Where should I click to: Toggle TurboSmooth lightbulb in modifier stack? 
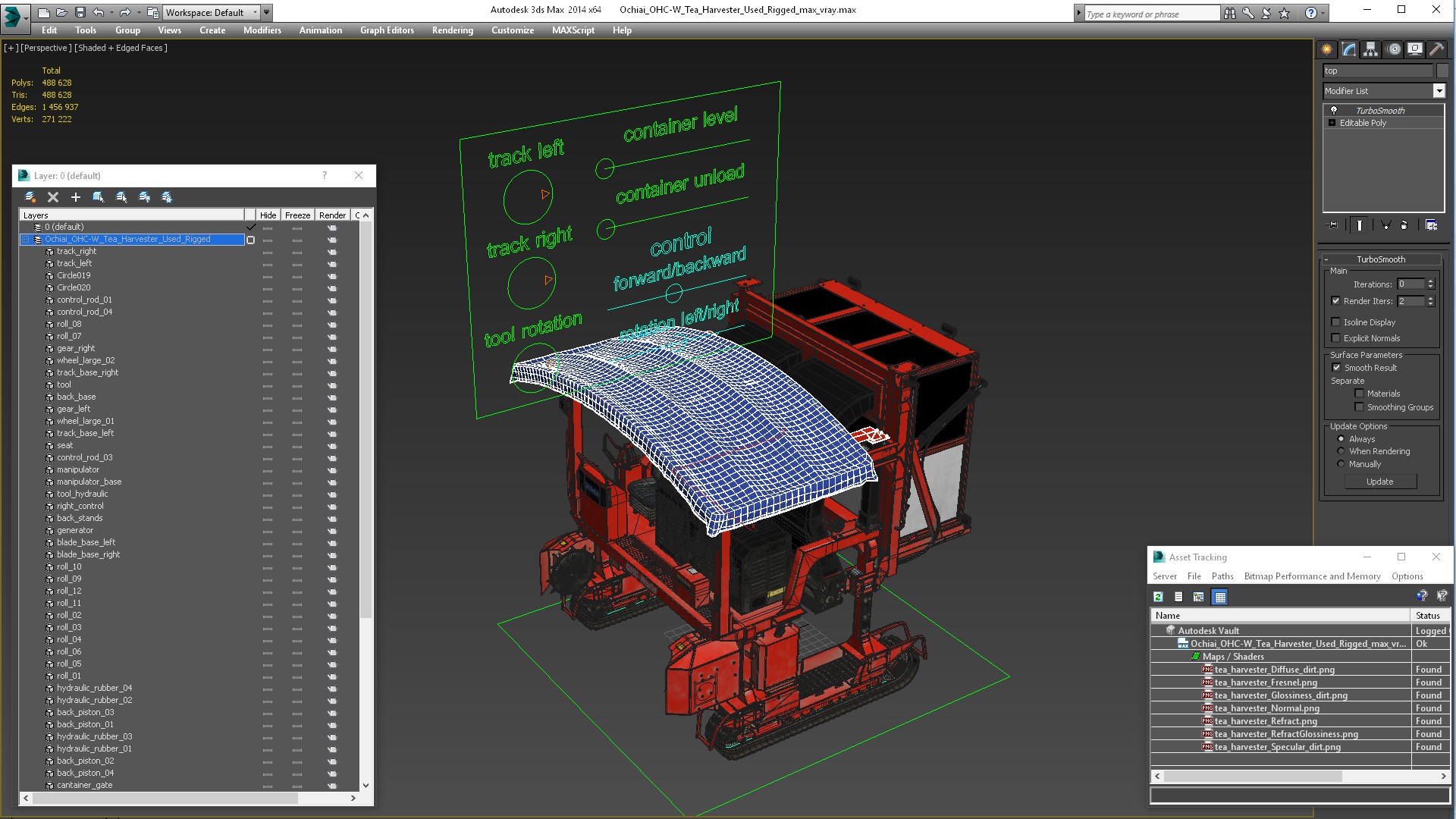click(x=1334, y=111)
